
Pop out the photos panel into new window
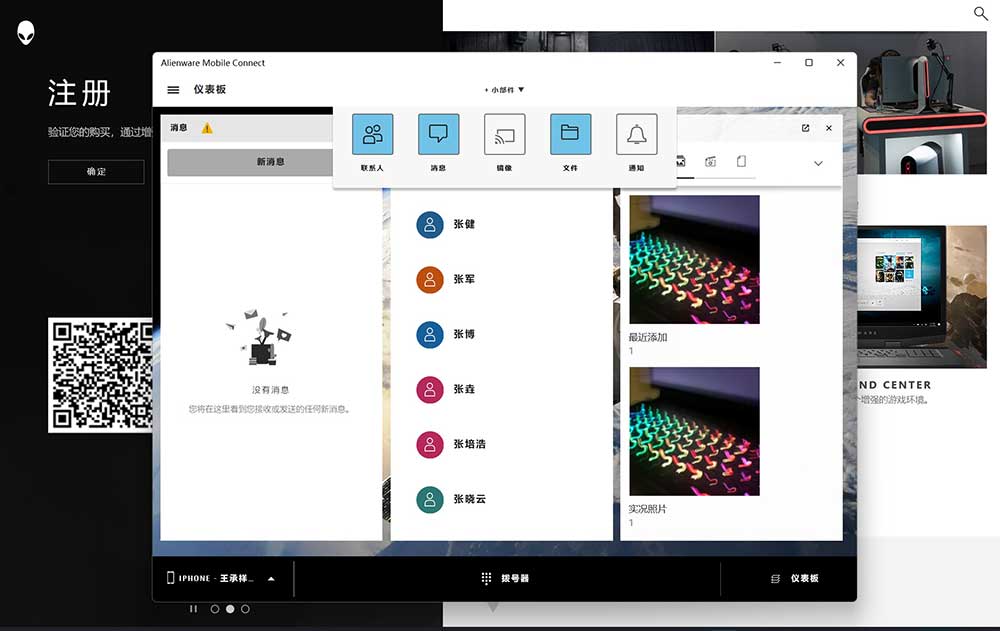(x=805, y=128)
